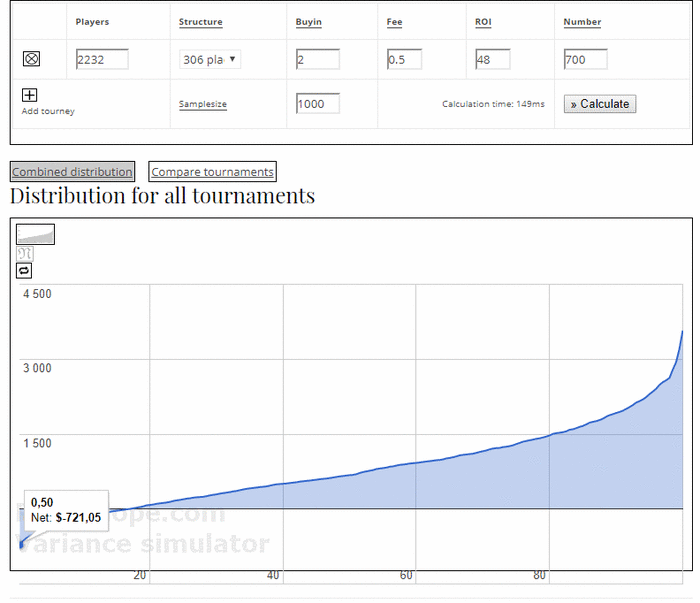Click the 80 x-axis label
This screenshot has height=603, width=700.
(540, 575)
